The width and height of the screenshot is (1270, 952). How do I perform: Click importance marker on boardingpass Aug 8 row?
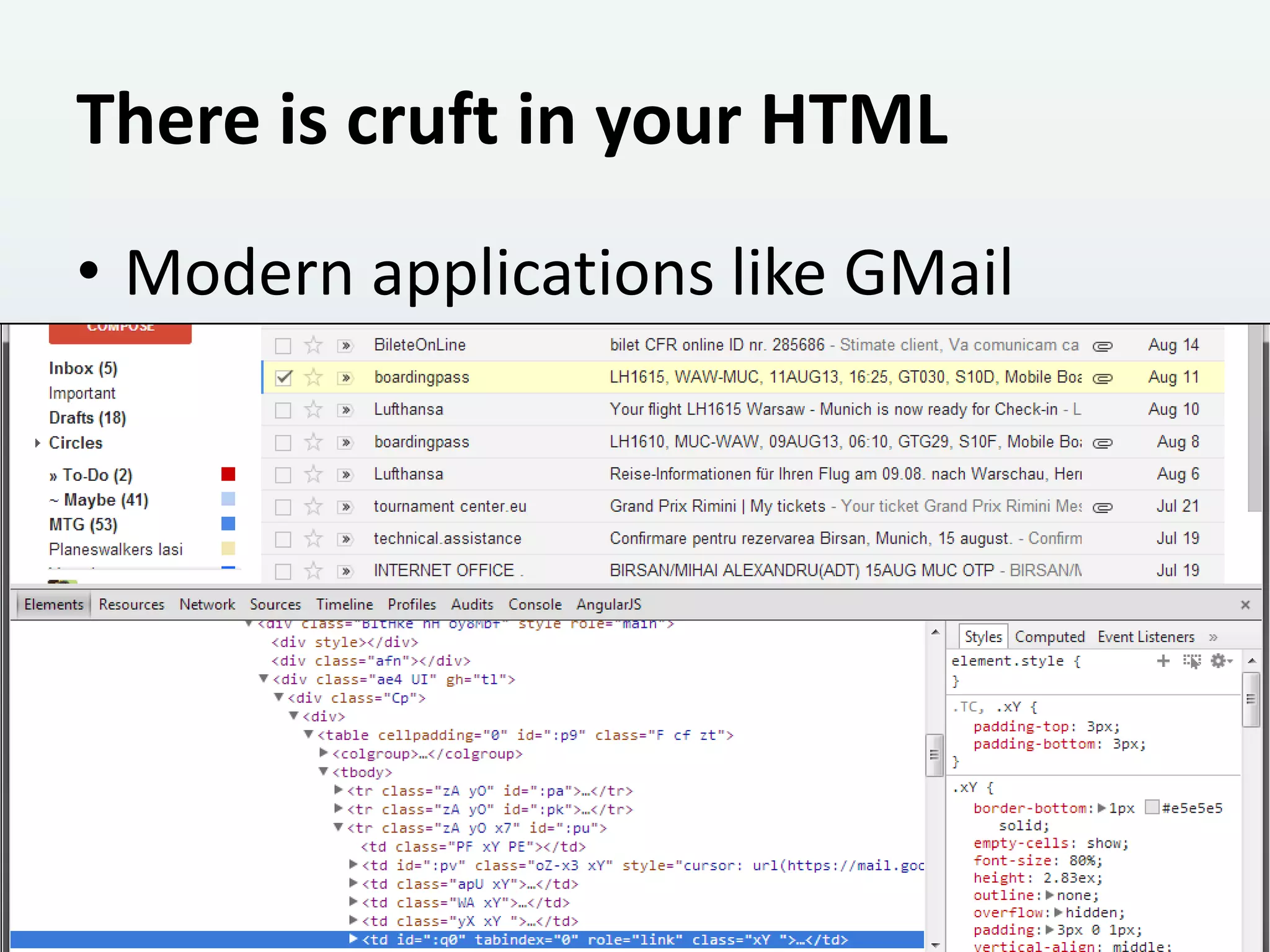[345, 443]
